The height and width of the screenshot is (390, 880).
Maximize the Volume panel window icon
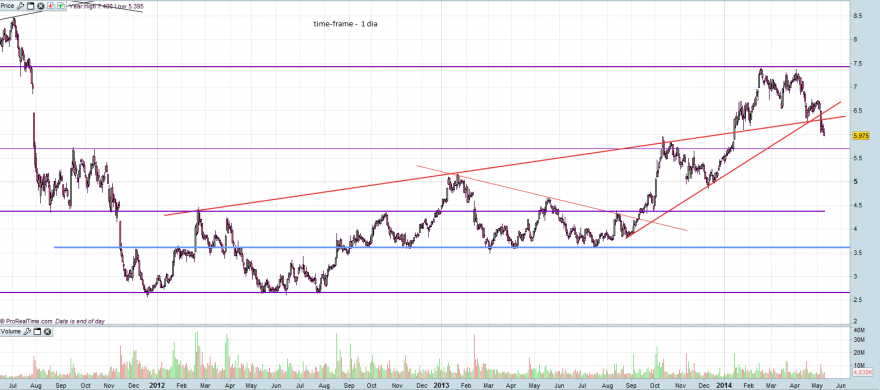(x=37, y=332)
